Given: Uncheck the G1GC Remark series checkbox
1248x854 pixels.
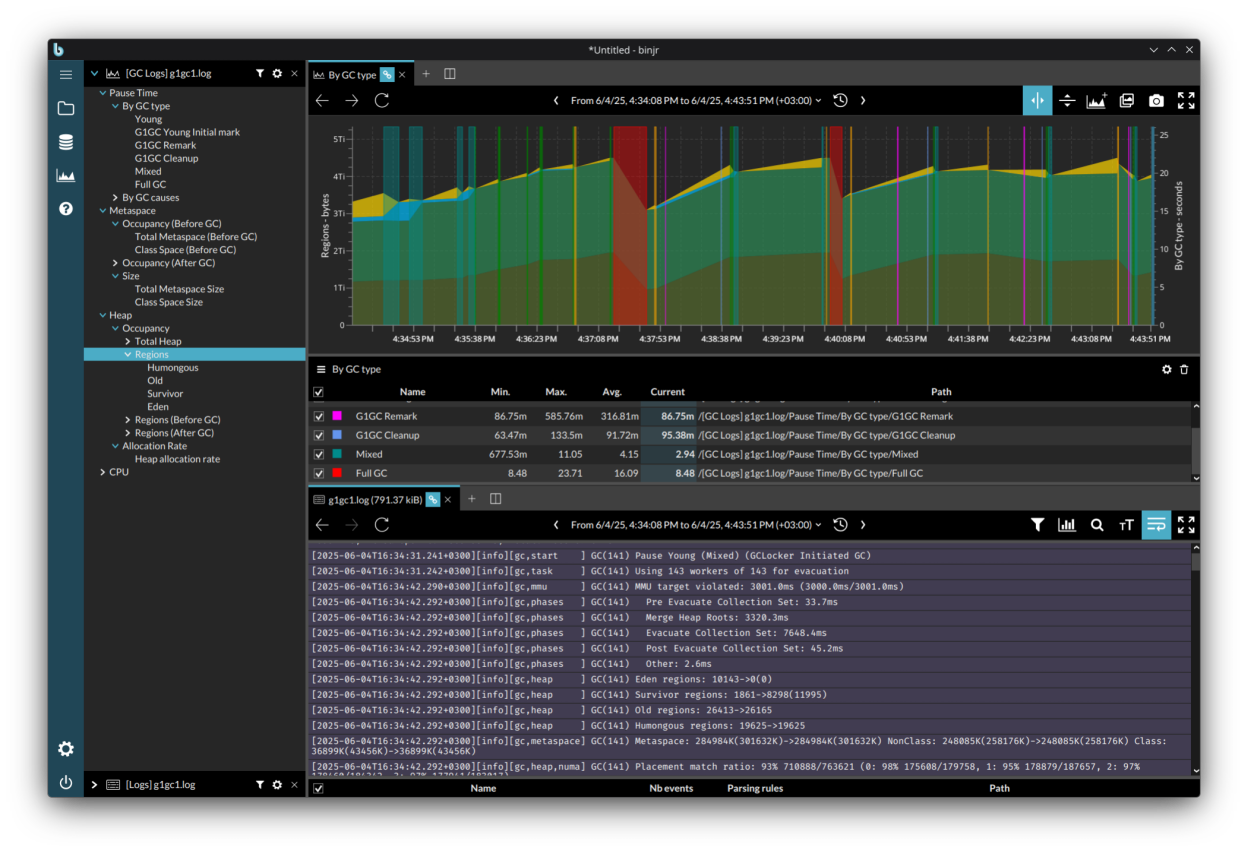Looking at the screenshot, I should [x=319, y=416].
